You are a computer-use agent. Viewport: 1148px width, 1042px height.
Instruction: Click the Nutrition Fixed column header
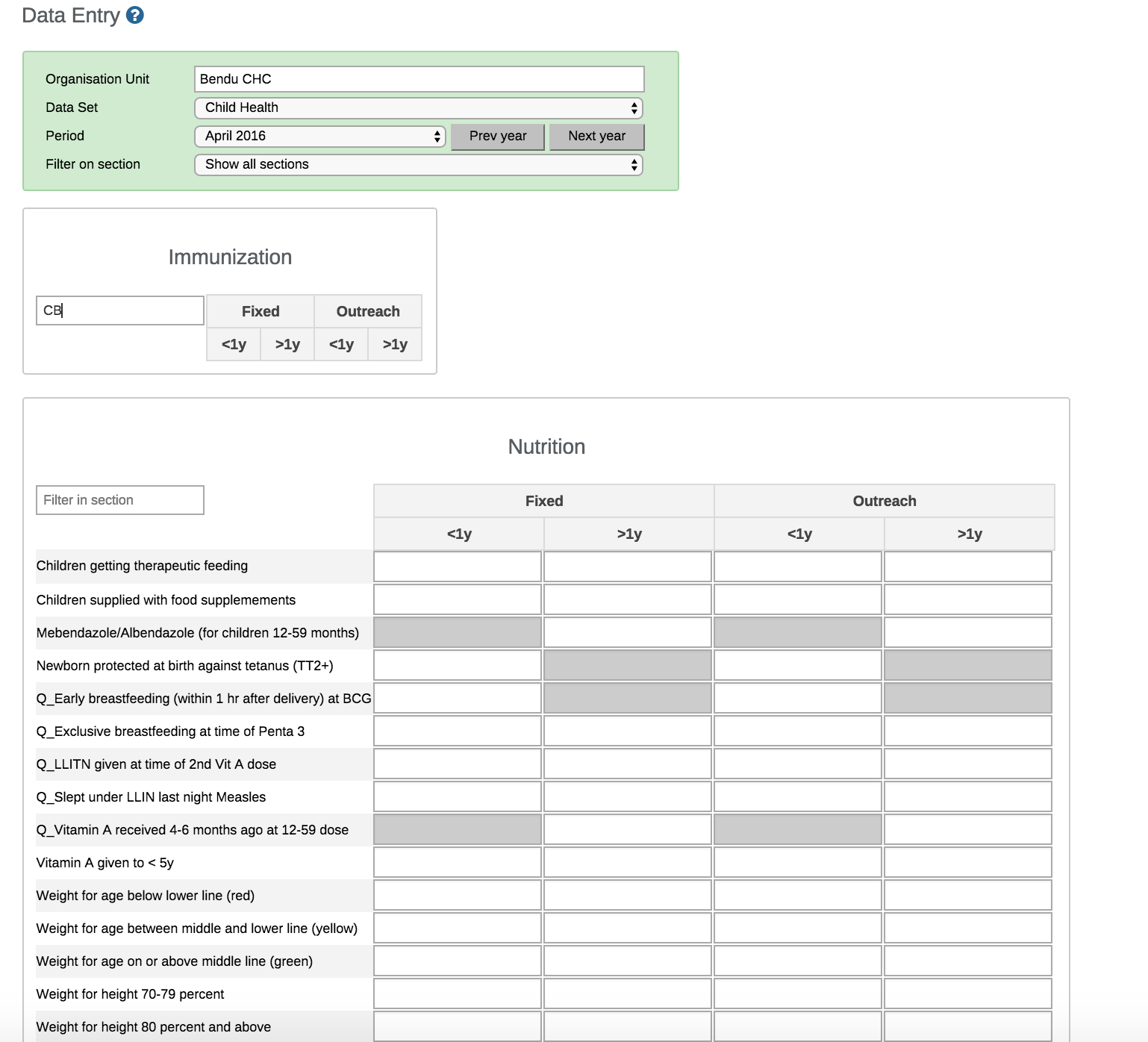click(x=543, y=501)
